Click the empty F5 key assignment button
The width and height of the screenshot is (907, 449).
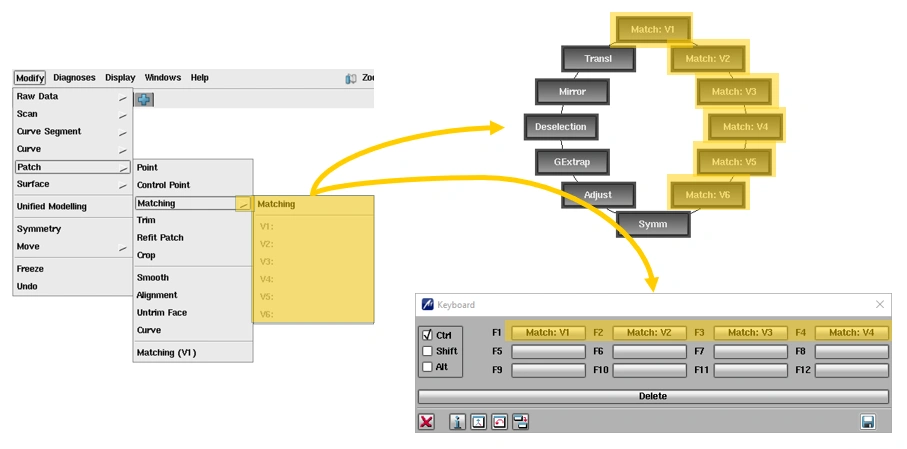548,351
